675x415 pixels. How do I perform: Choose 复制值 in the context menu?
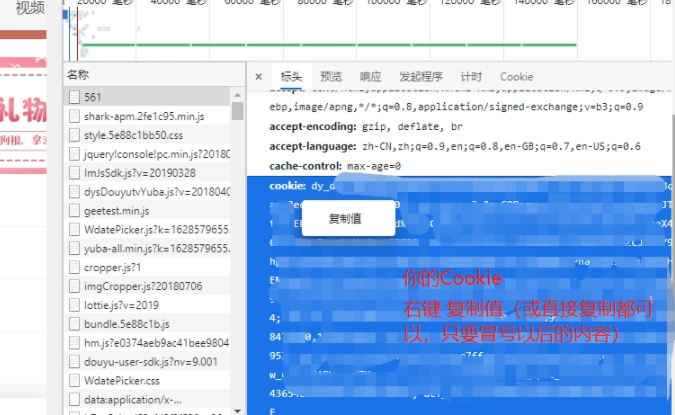[348, 218]
